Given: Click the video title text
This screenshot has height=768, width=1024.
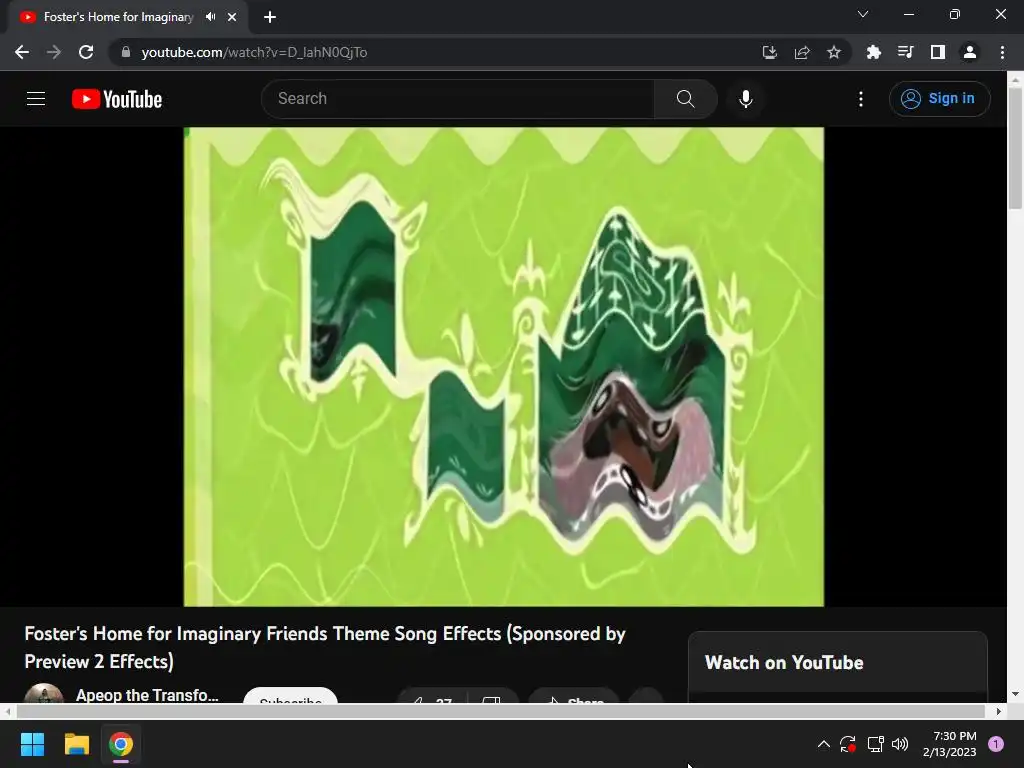Looking at the screenshot, I should 325,647.
